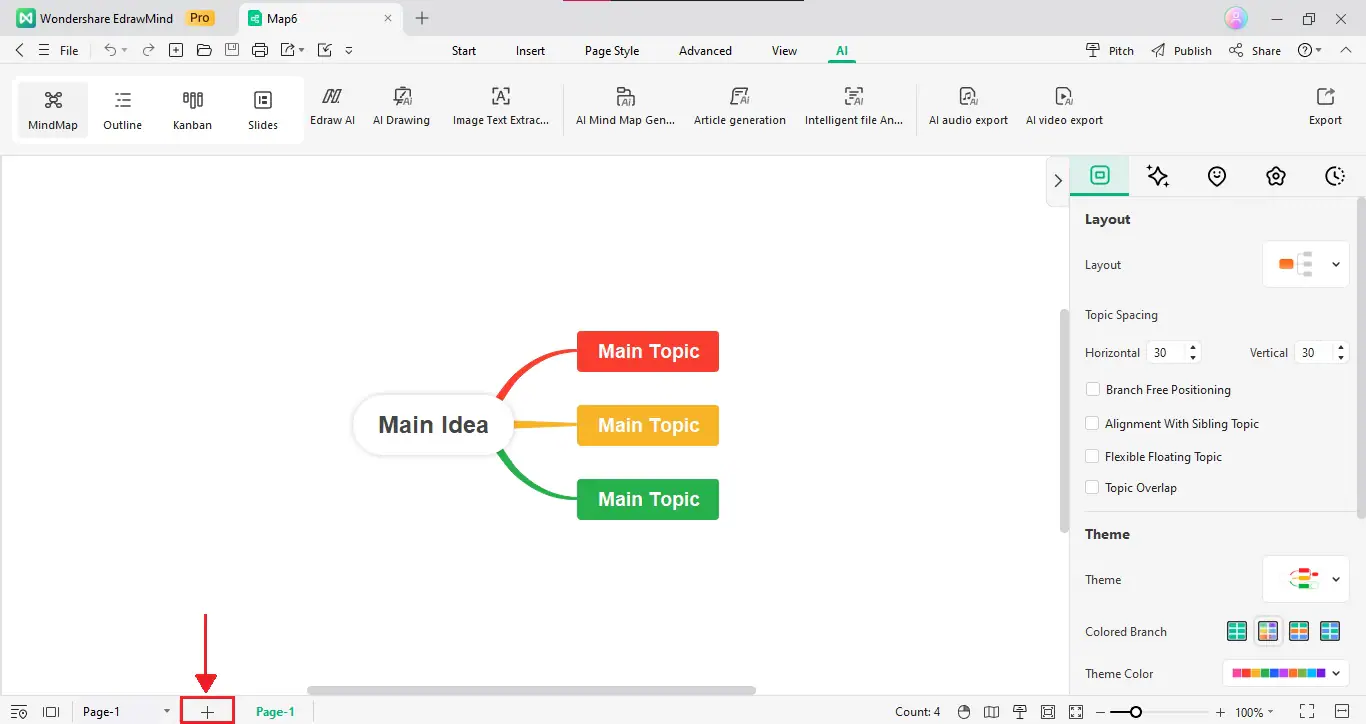Enable Branch Free Positioning

click(1092, 389)
